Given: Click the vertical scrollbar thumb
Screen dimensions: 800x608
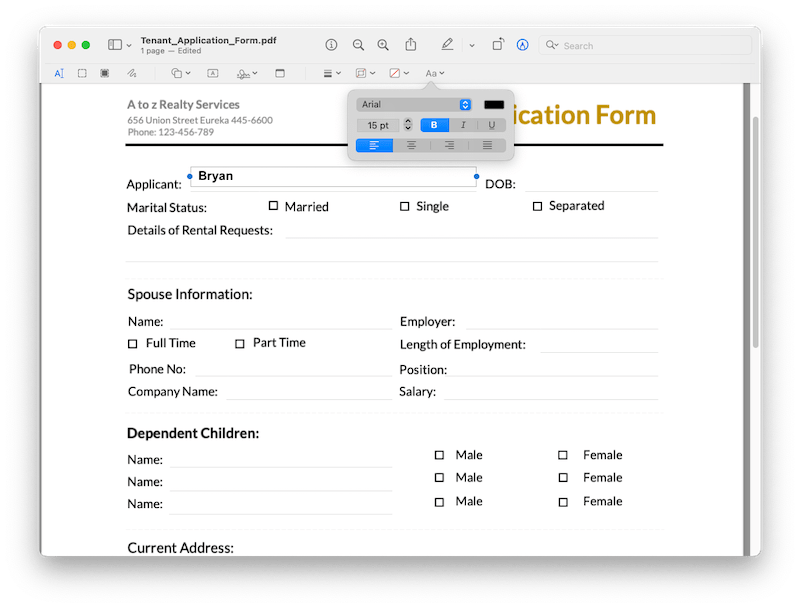Looking at the screenshot, I should (756, 232).
